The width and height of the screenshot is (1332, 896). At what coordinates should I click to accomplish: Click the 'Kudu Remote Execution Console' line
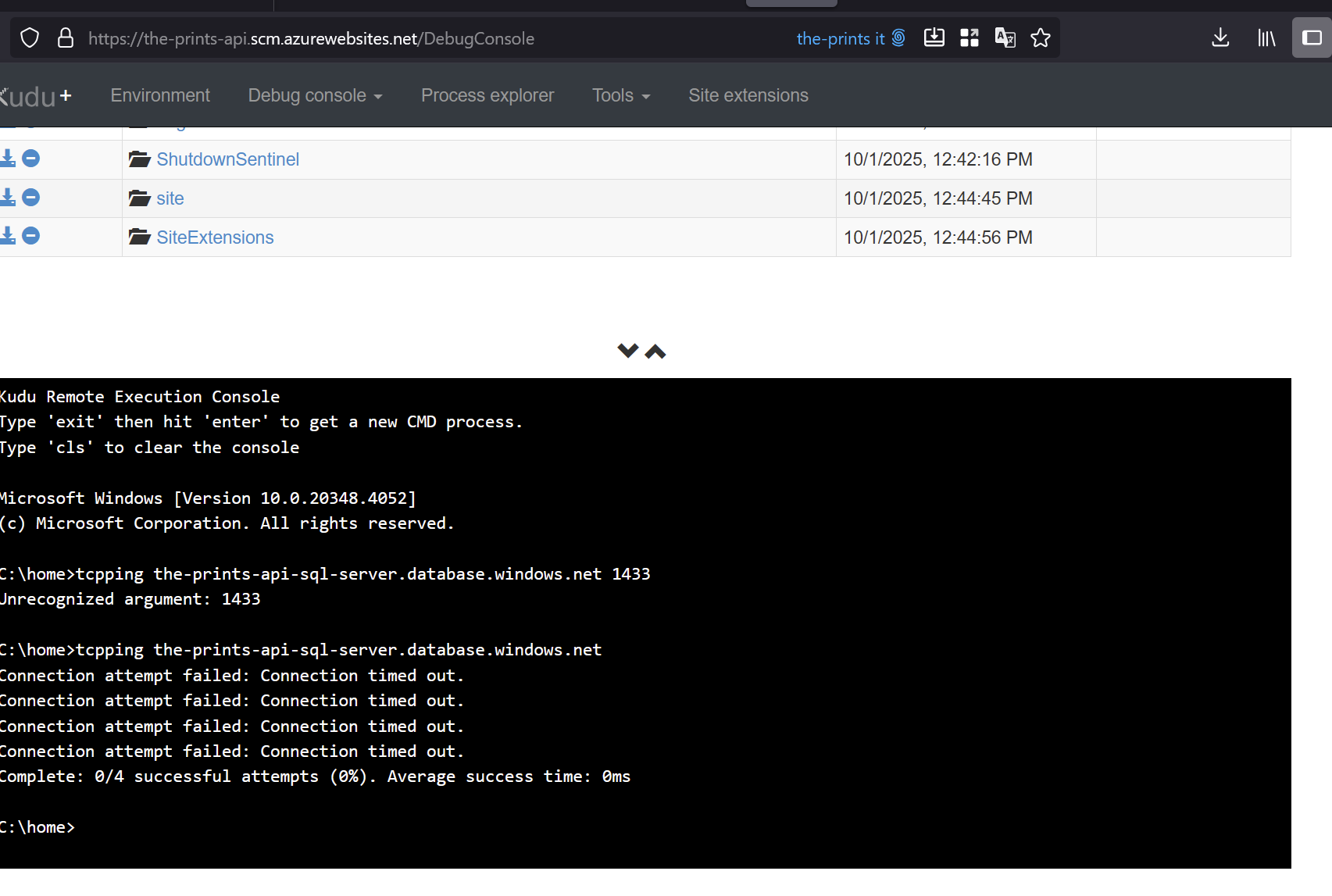(x=140, y=397)
